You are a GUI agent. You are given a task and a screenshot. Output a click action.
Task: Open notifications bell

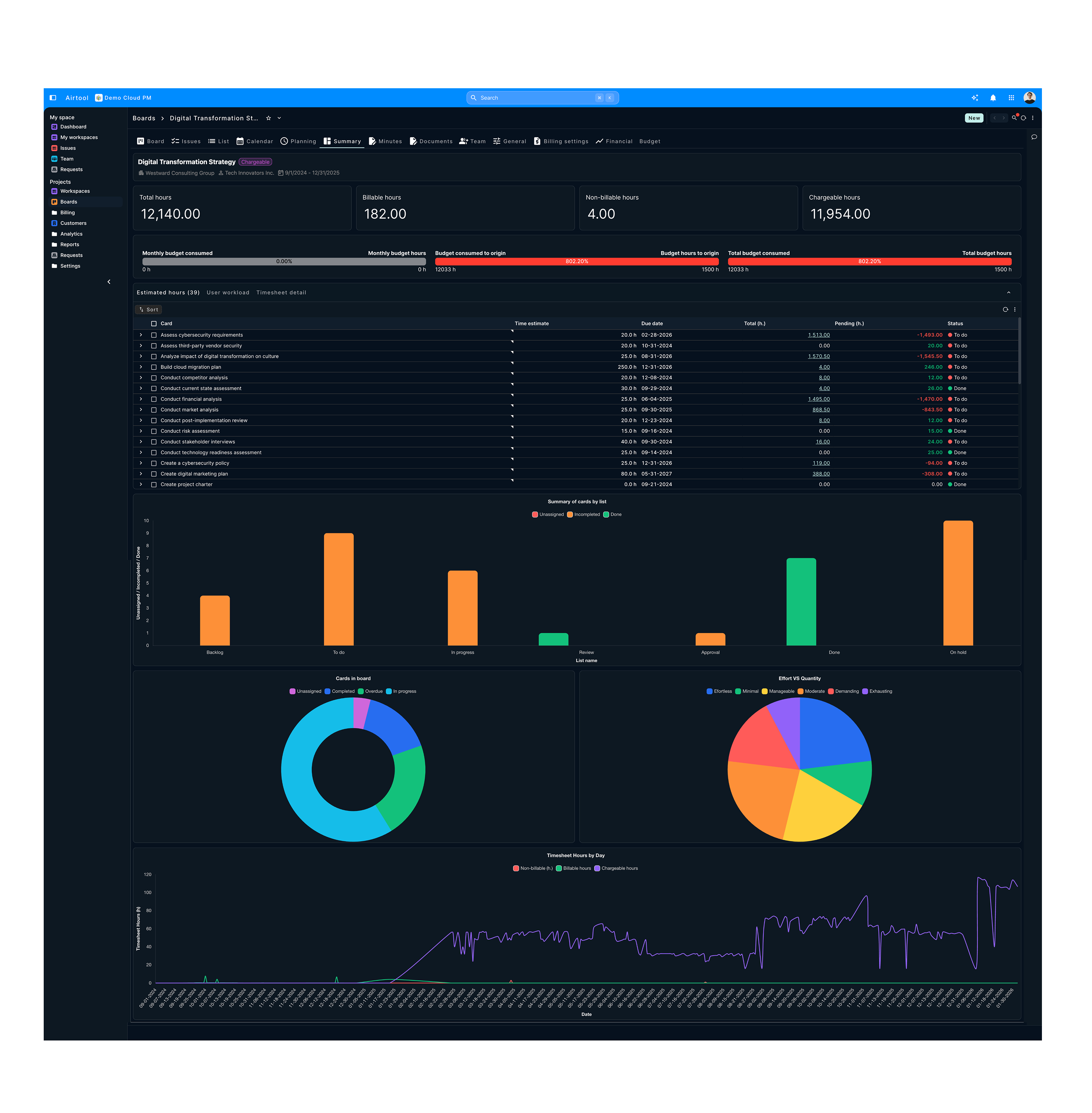pyautogui.click(x=993, y=97)
